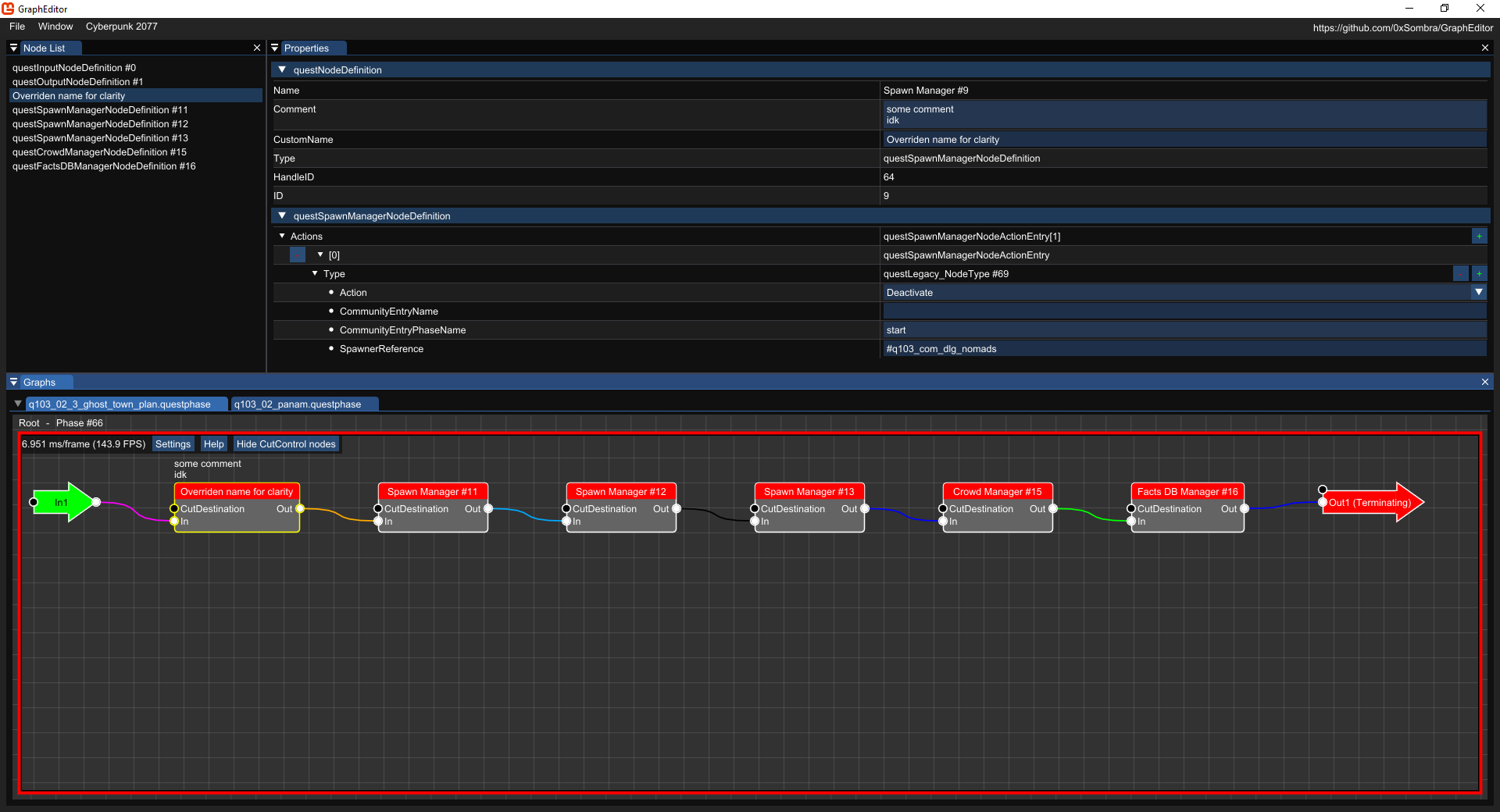
Task: Click the empty CommunityEntryName field
Action: 1184,311
